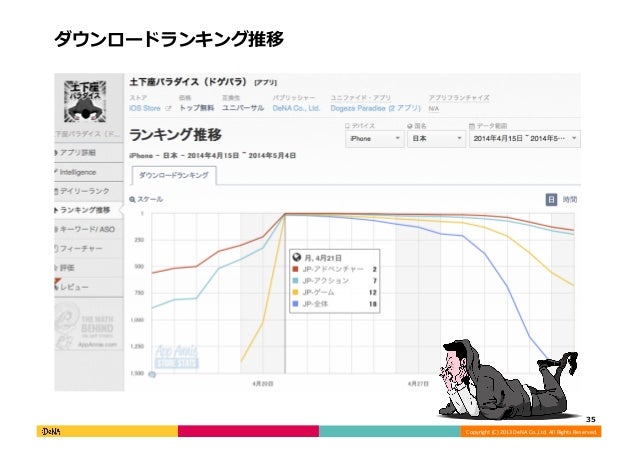Click the external-link icon after iOS Store
This screenshot has height=451, width=638.
click(168, 108)
